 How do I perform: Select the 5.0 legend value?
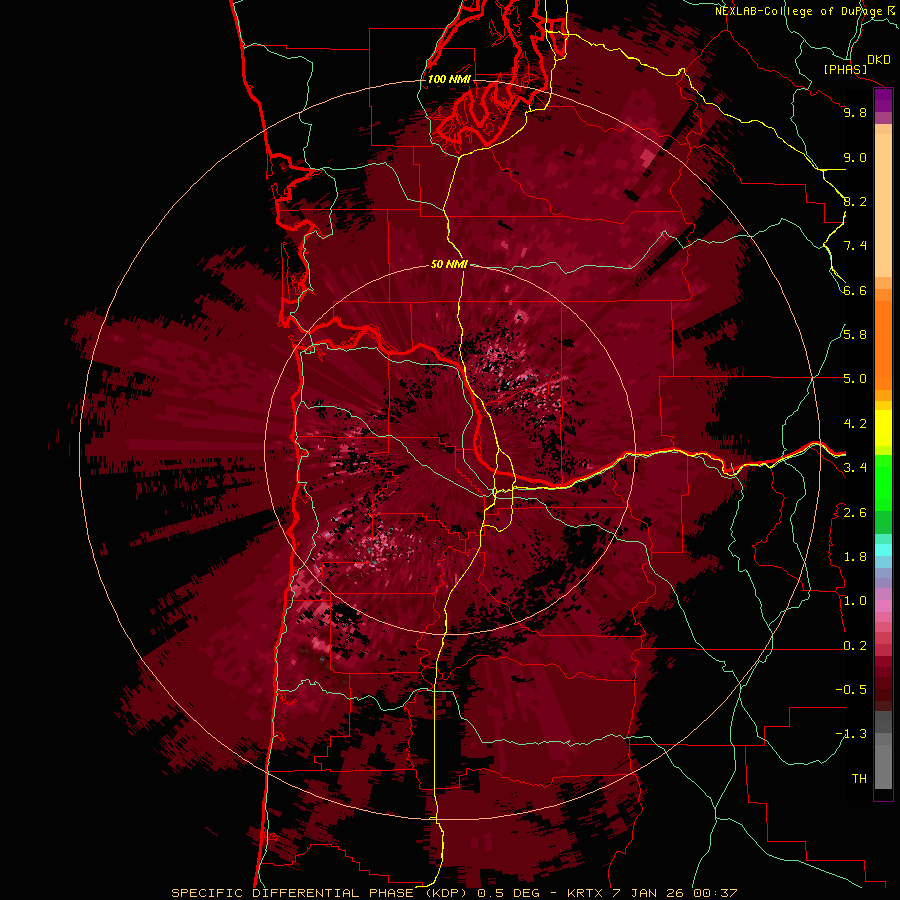(855, 379)
